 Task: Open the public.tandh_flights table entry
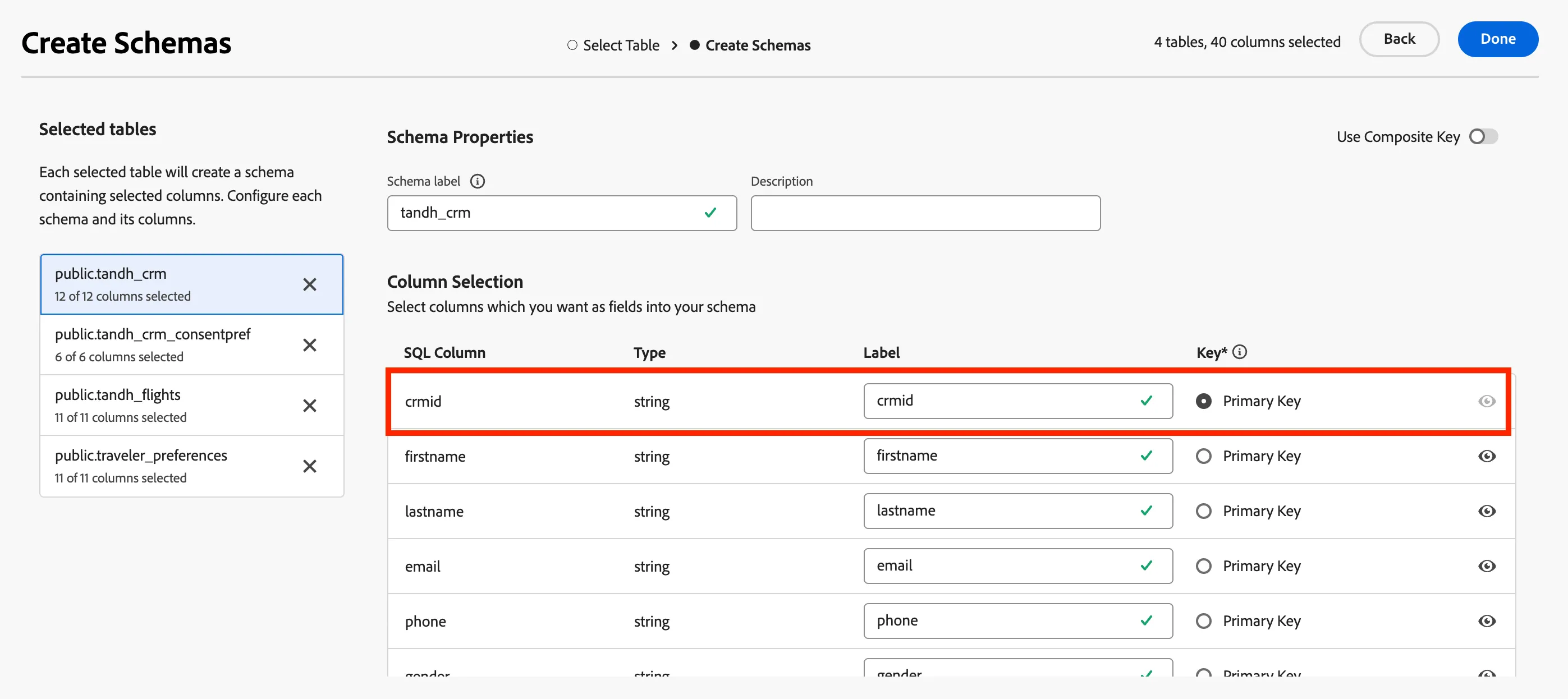coord(192,405)
